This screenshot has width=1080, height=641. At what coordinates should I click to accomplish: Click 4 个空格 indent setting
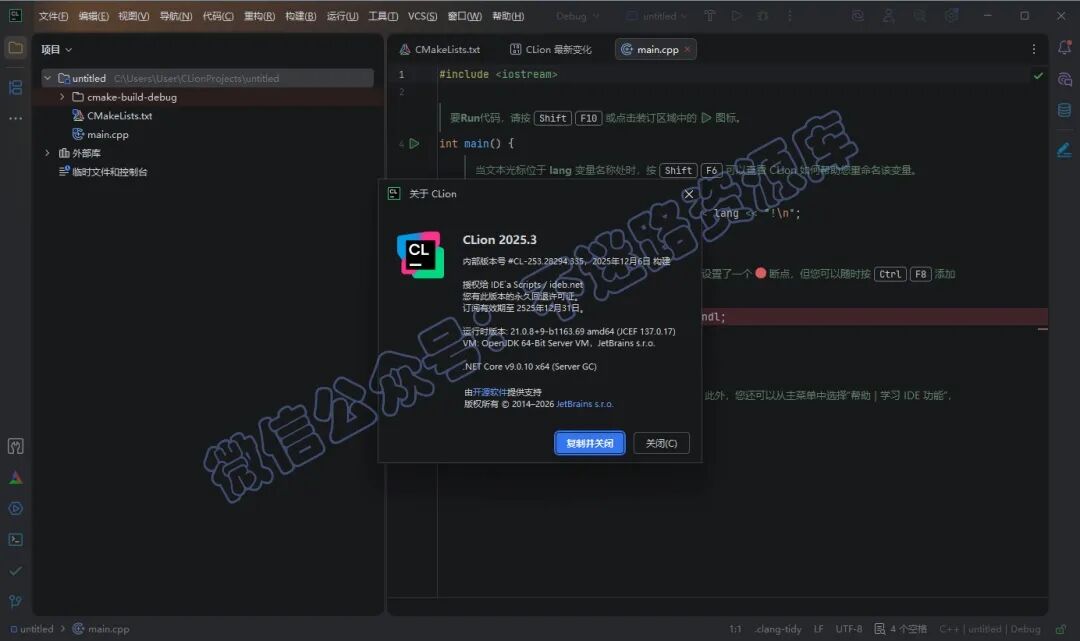[x=901, y=629]
